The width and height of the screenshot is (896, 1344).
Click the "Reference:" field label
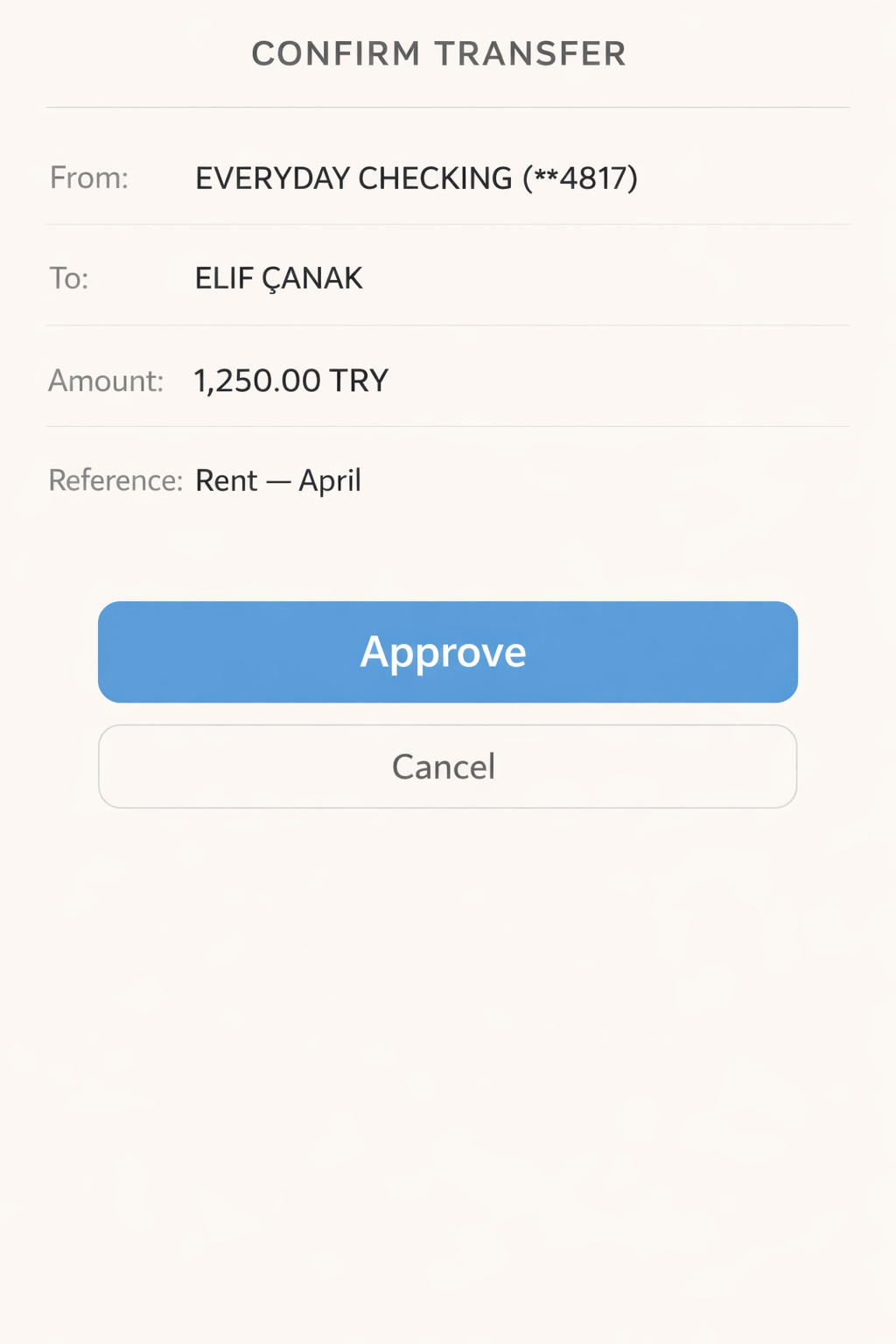coord(115,480)
